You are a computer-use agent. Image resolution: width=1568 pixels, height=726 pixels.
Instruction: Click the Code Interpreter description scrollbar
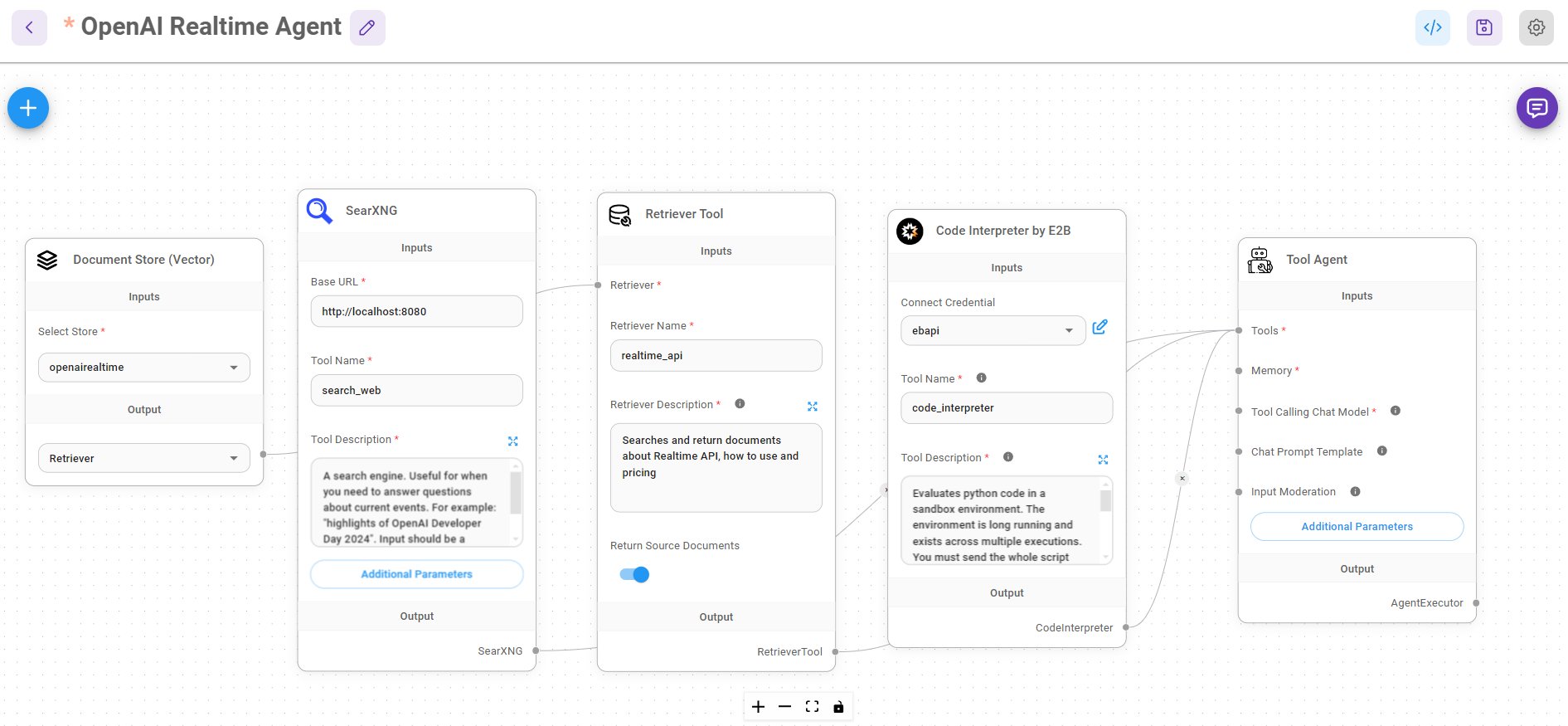point(1105,500)
